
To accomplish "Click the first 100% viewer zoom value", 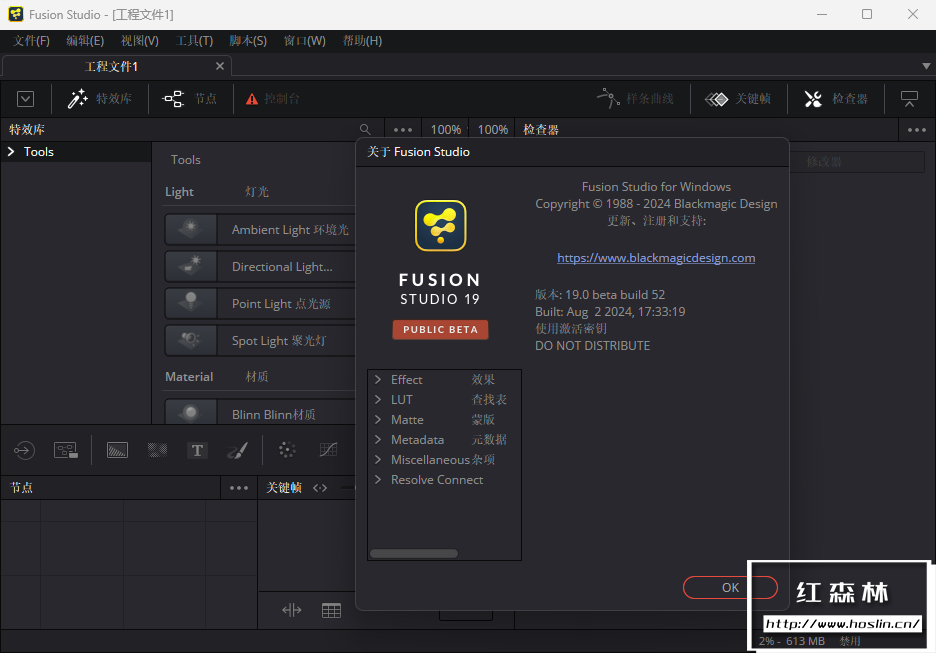I will [x=446, y=130].
